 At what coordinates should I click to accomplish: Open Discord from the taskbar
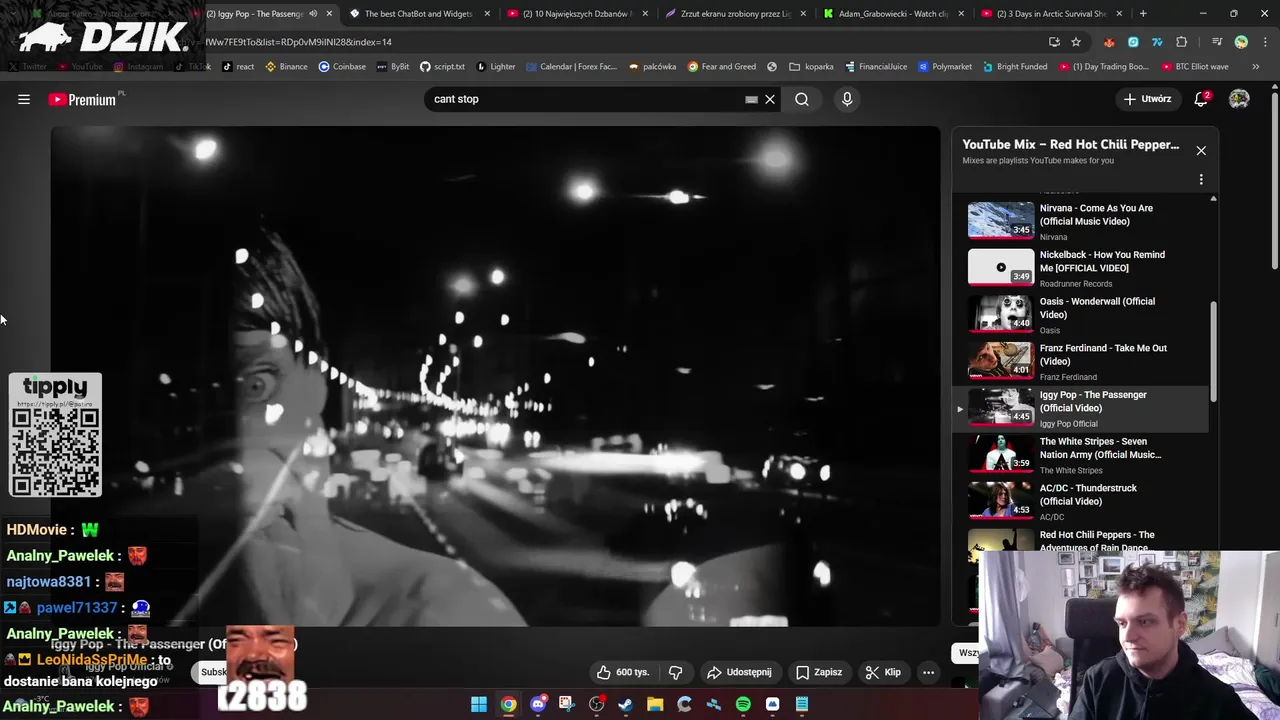pyautogui.click(x=538, y=704)
